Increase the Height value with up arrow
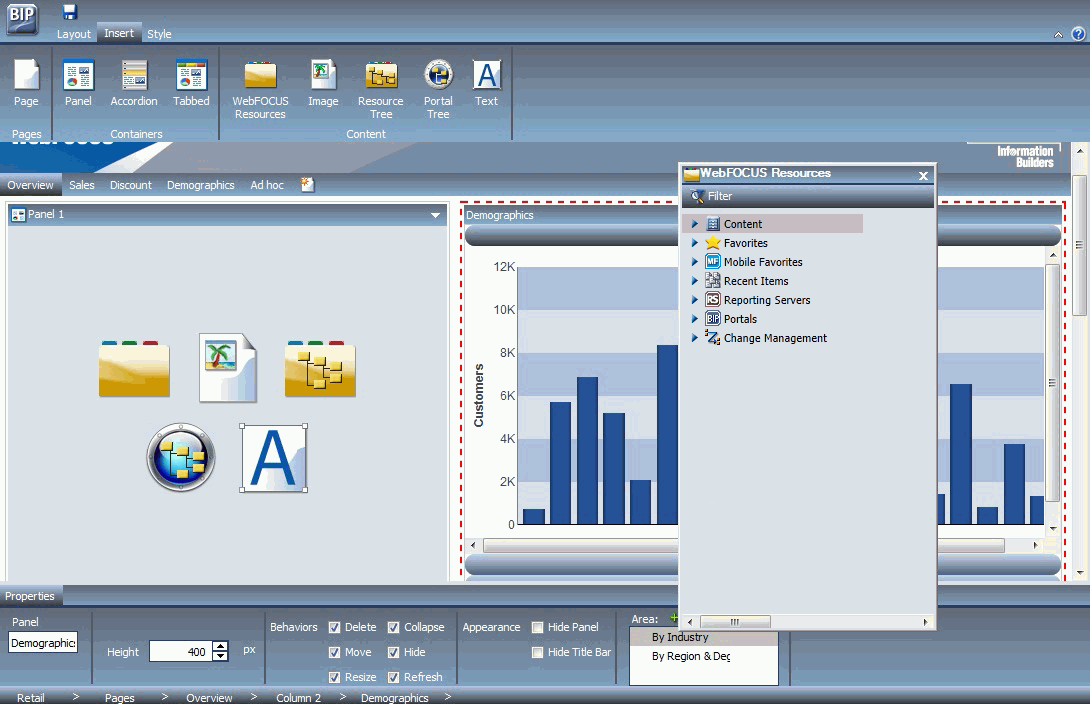The image size is (1090, 704). [220, 646]
